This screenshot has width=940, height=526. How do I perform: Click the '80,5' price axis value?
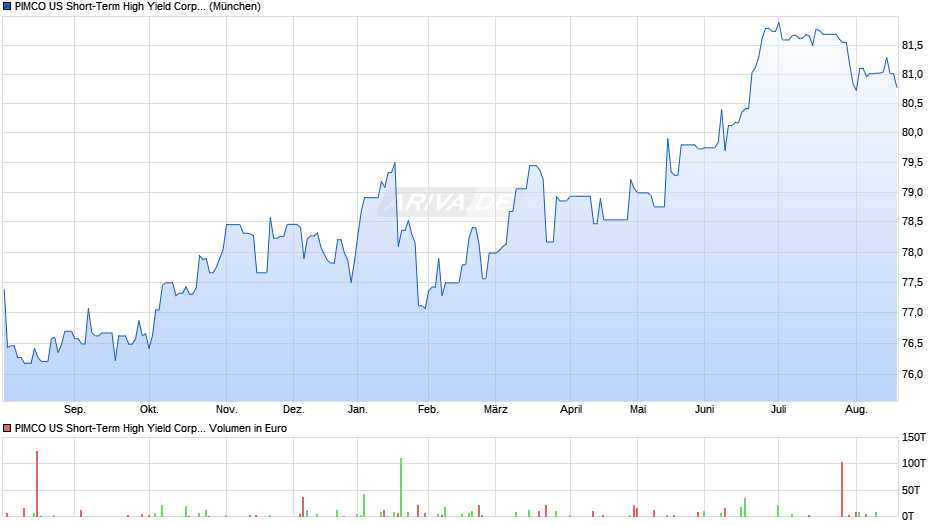912,104
